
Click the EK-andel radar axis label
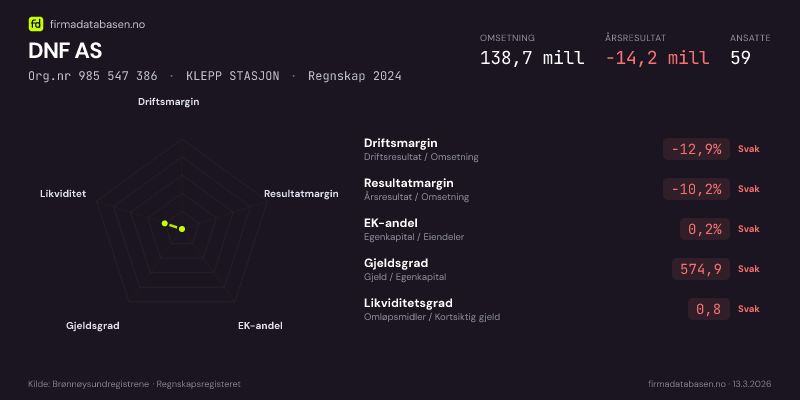pos(260,326)
